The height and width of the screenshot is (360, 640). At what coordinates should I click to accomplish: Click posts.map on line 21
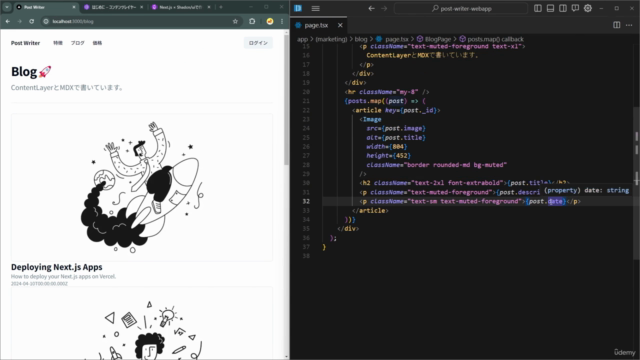click(x=365, y=101)
